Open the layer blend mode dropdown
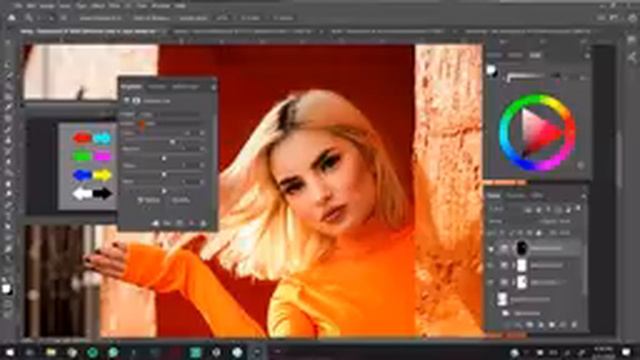This screenshot has height=360, width=640. pyautogui.click(x=510, y=222)
